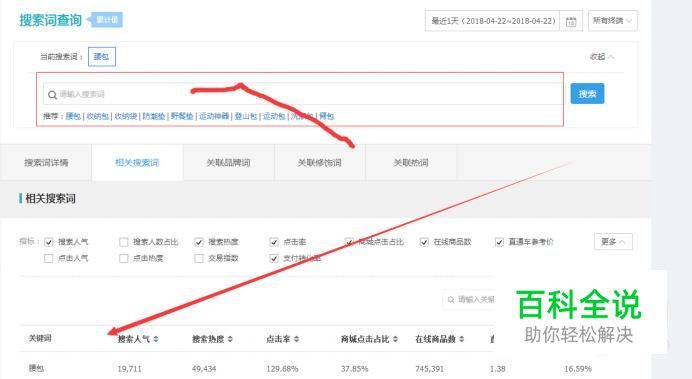This screenshot has width=692, height=379.
Task: Click recommended keyword 收纳包 link
Action: coord(98,116)
